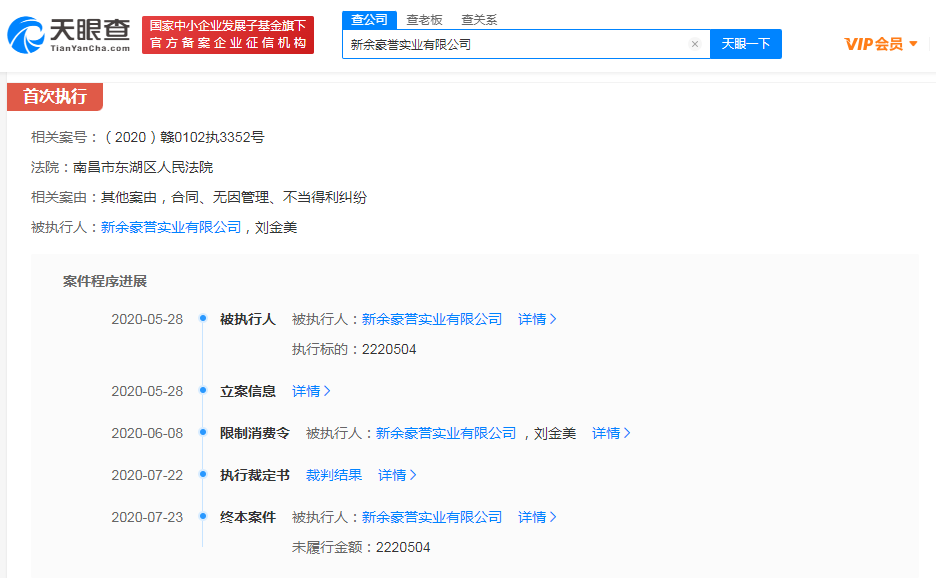This screenshot has width=936, height=578.
Task: Open company link in the 限制消费令 row
Action: click(446, 434)
